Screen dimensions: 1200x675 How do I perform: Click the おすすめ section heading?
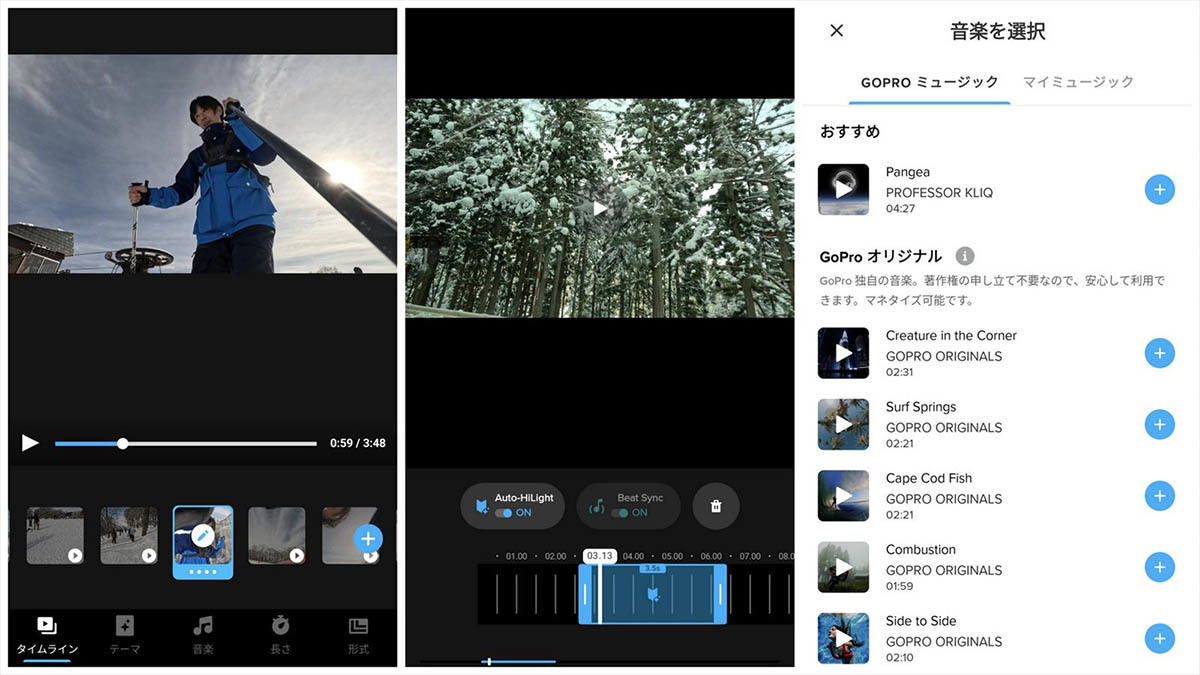pos(850,132)
